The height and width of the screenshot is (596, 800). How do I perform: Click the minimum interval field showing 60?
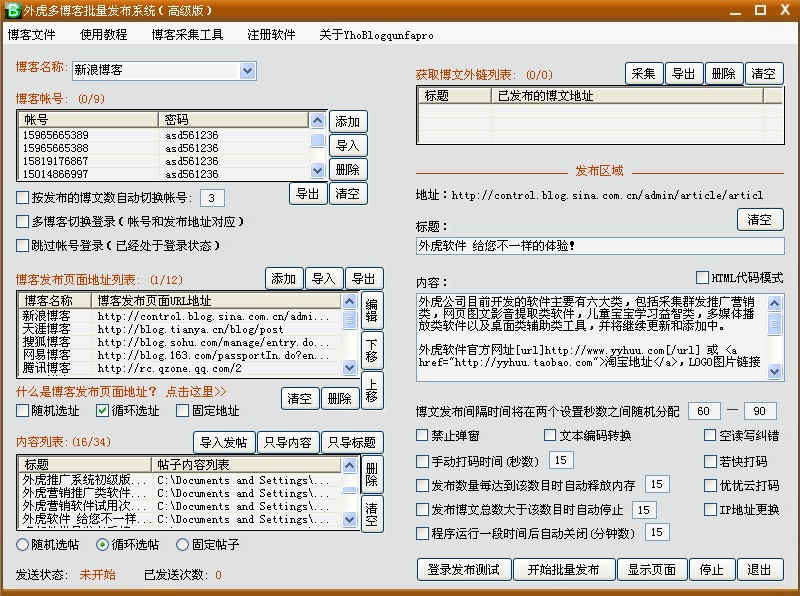click(704, 411)
